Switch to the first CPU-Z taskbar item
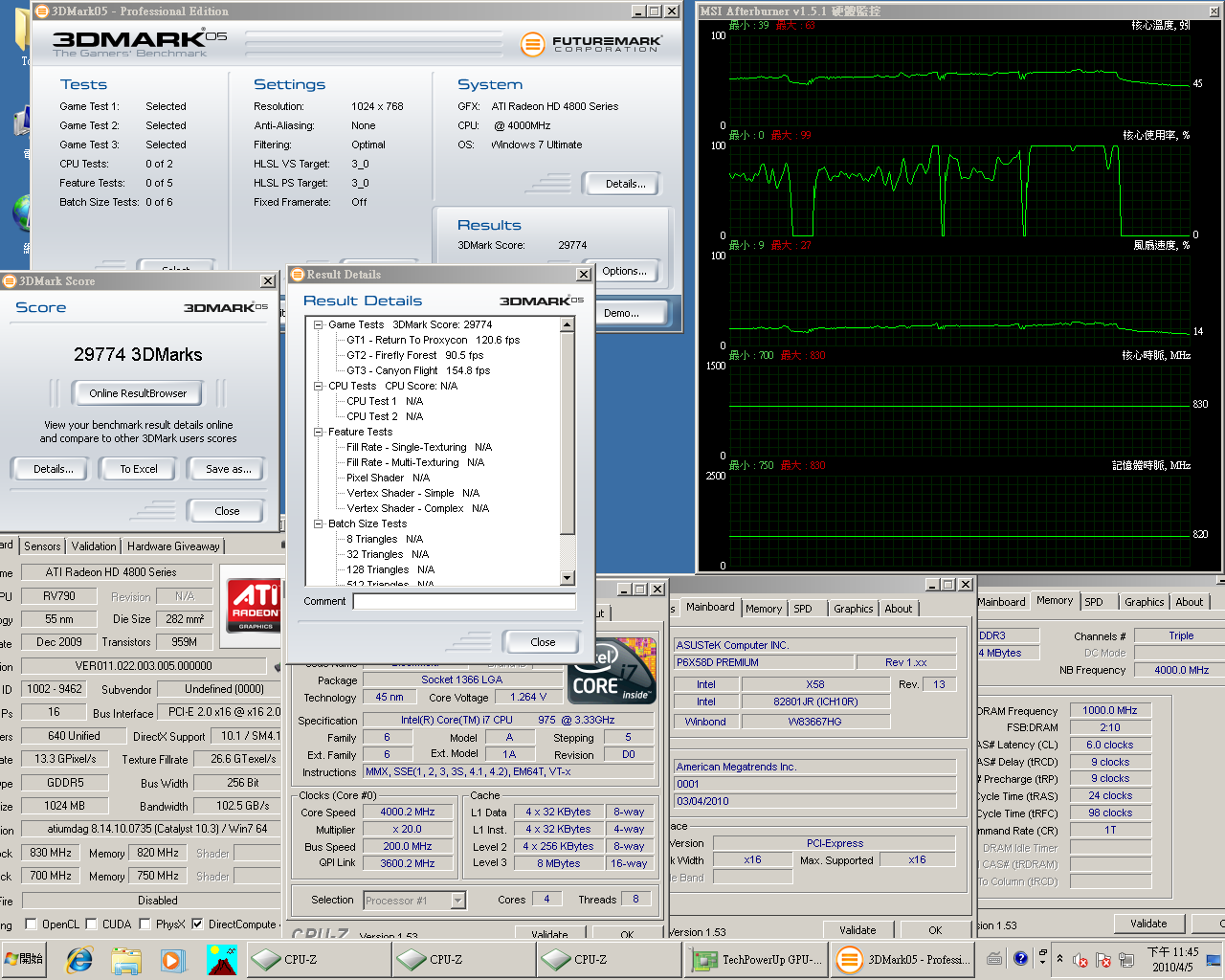1225x980 pixels. 318,959
